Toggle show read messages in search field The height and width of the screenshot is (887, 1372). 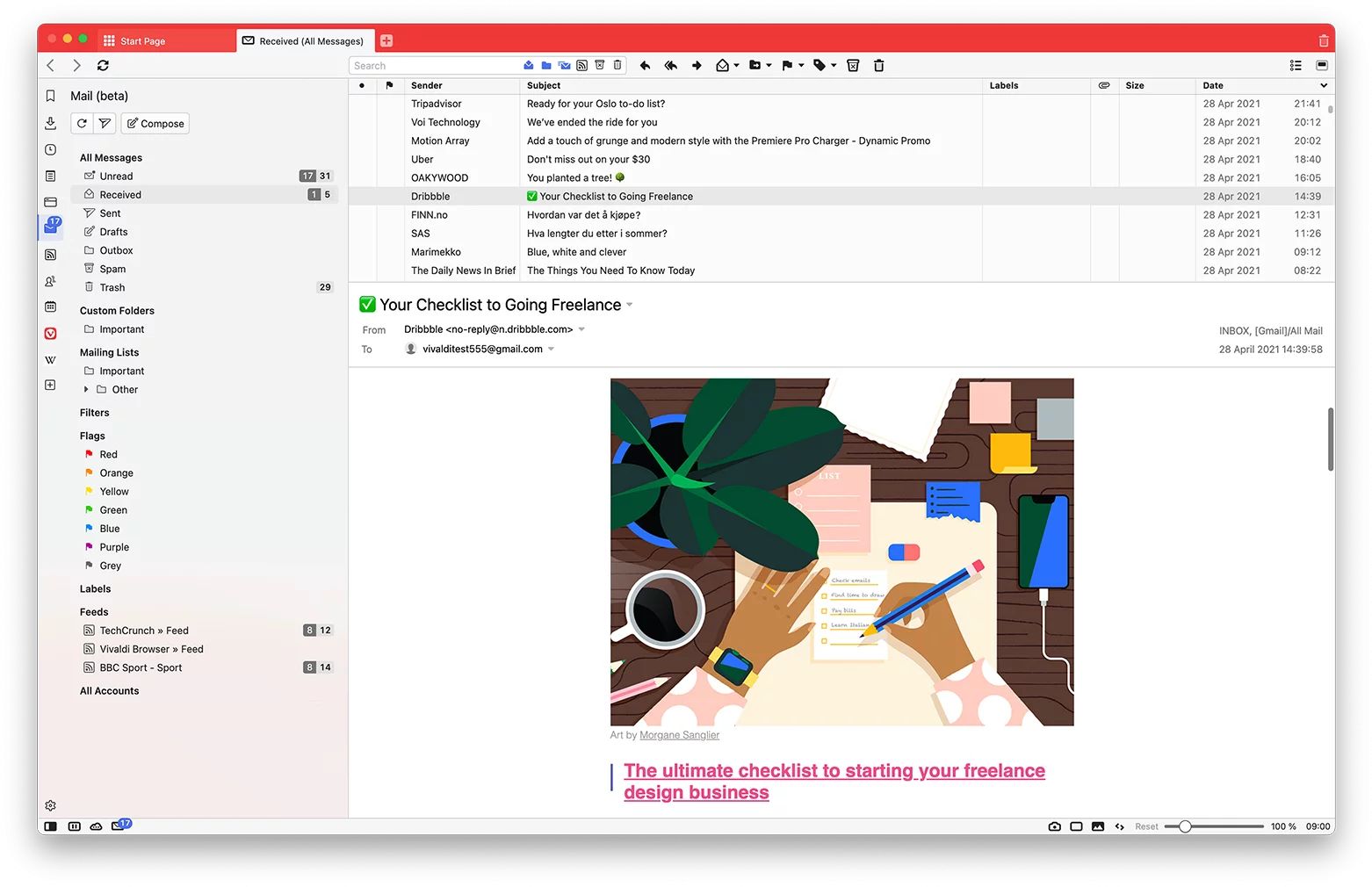(529, 65)
